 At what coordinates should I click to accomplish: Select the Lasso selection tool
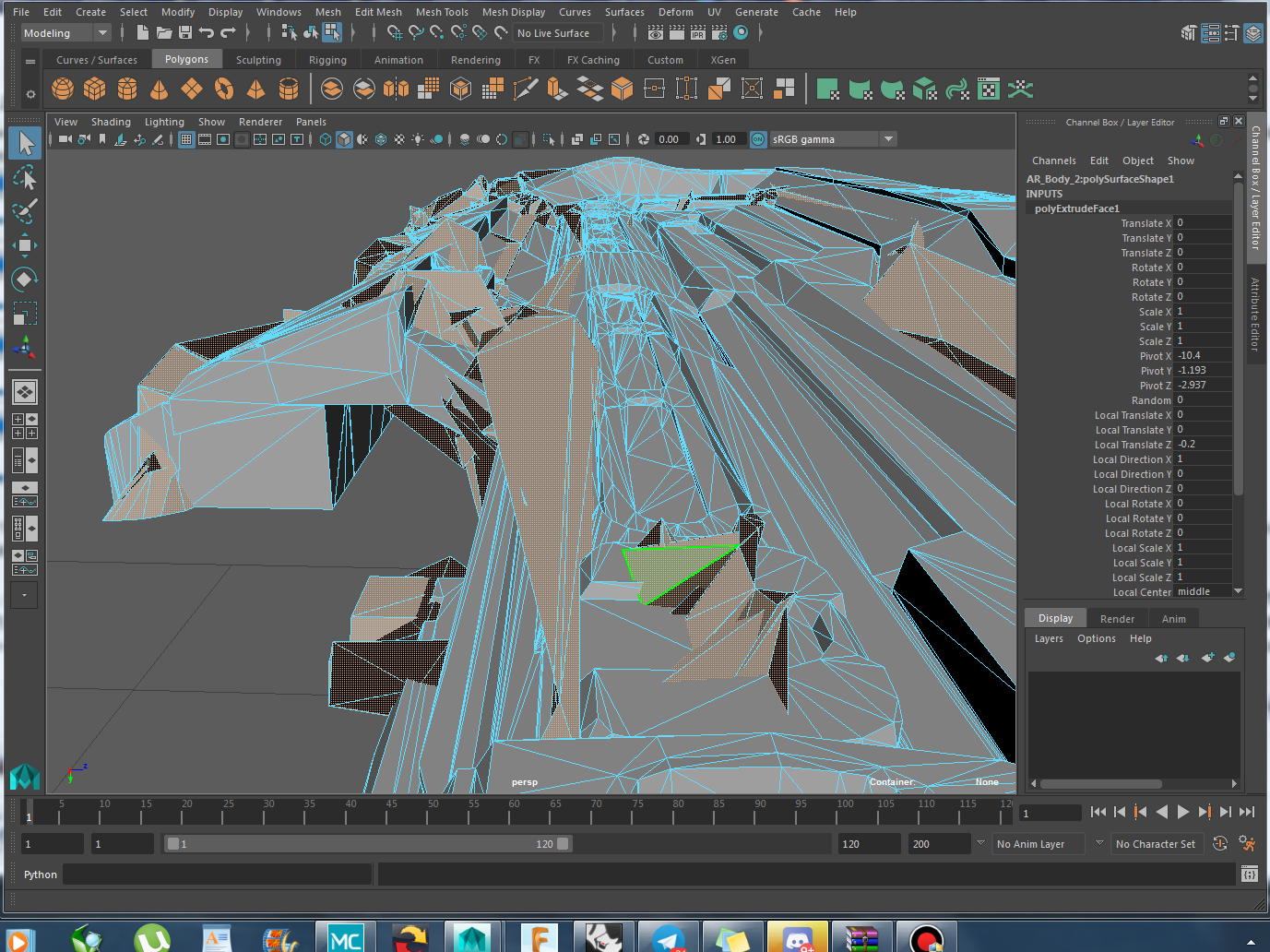[x=25, y=177]
